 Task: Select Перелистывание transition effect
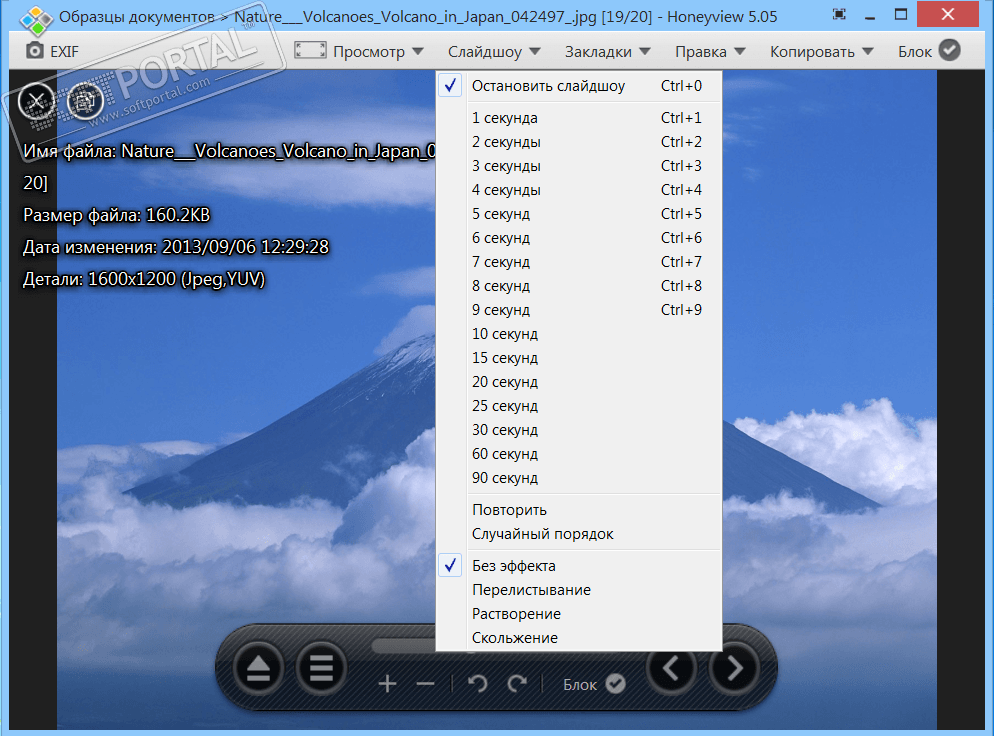pyautogui.click(x=579, y=590)
